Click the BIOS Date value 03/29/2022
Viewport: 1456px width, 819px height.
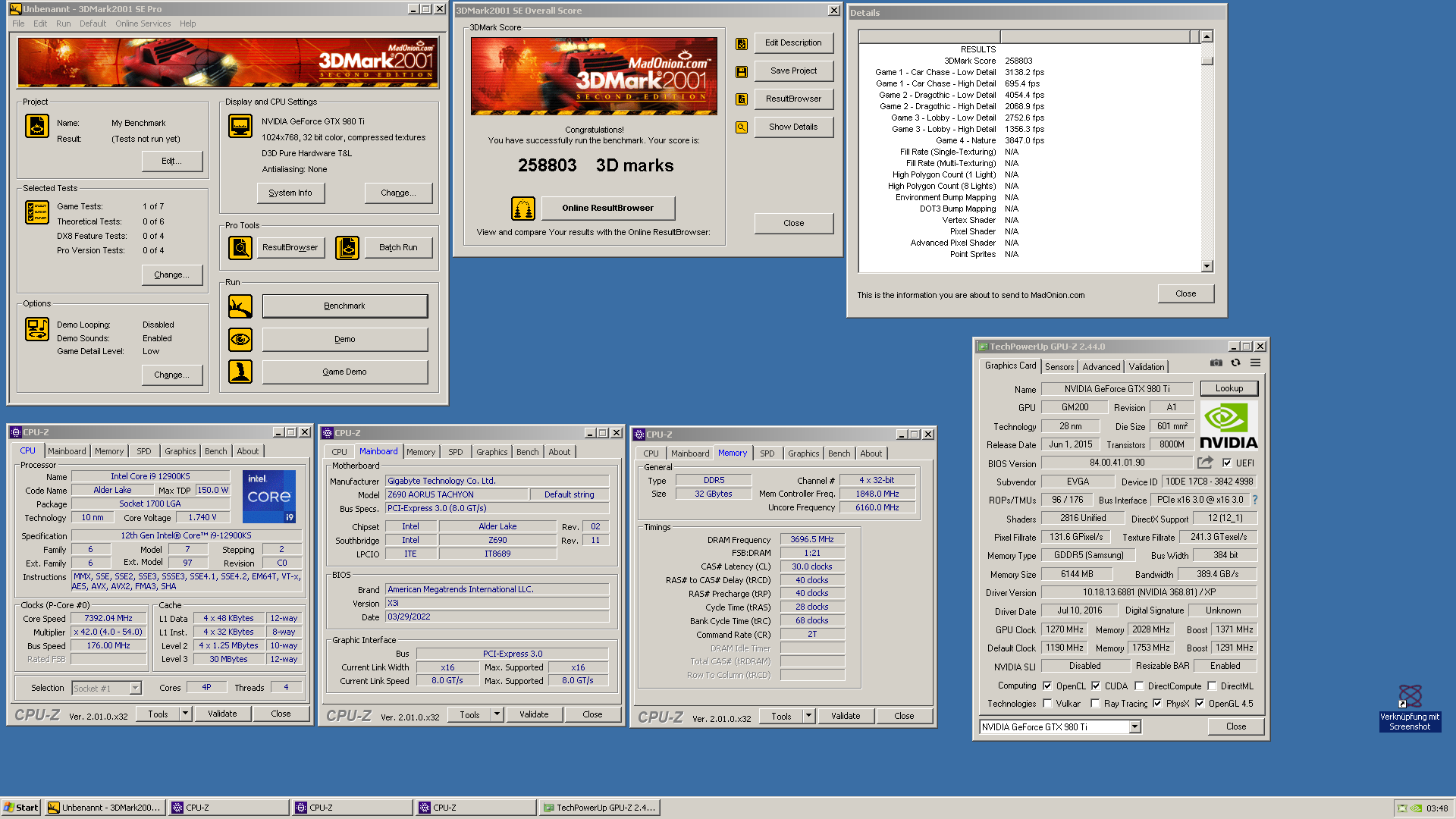(x=497, y=617)
